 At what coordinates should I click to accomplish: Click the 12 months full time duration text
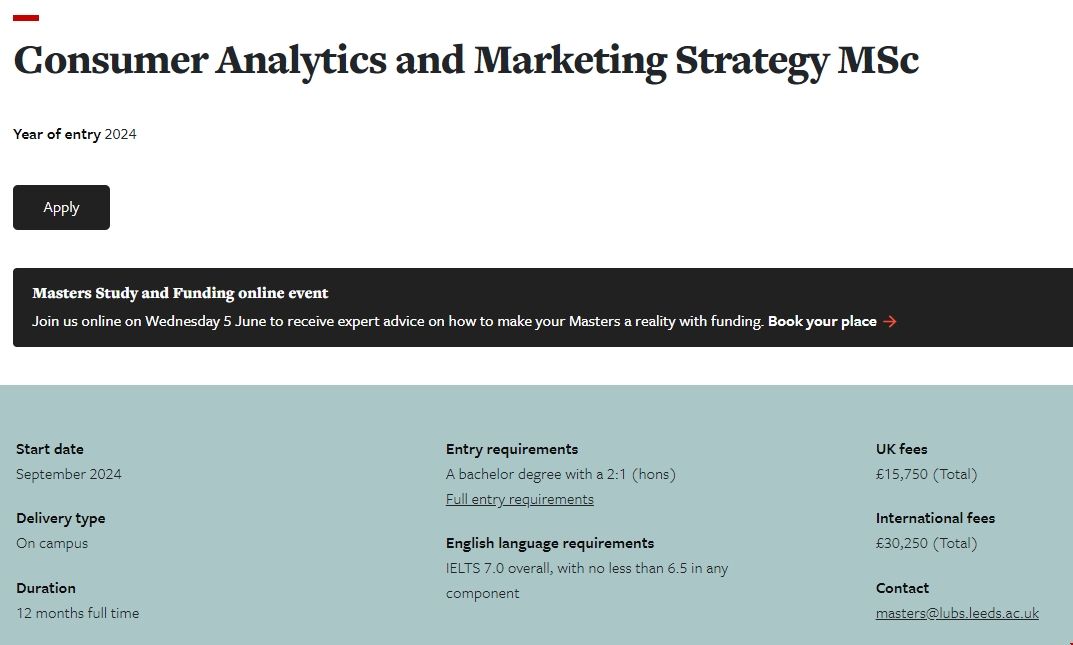[x=78, y=613]
